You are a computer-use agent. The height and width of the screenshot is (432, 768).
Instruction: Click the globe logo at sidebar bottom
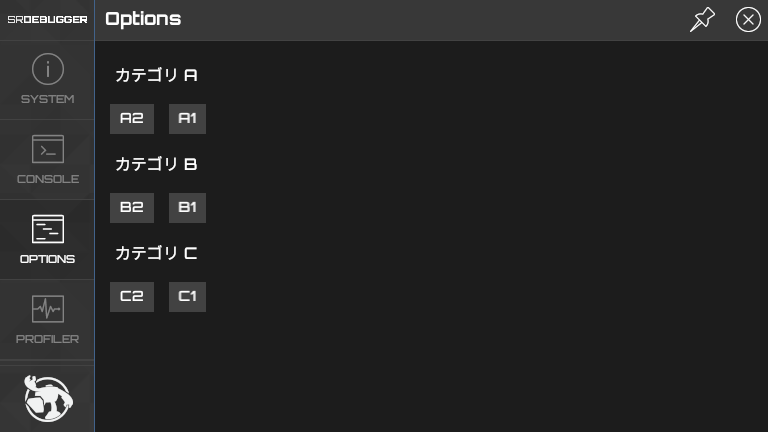click(x=47, y=398)
